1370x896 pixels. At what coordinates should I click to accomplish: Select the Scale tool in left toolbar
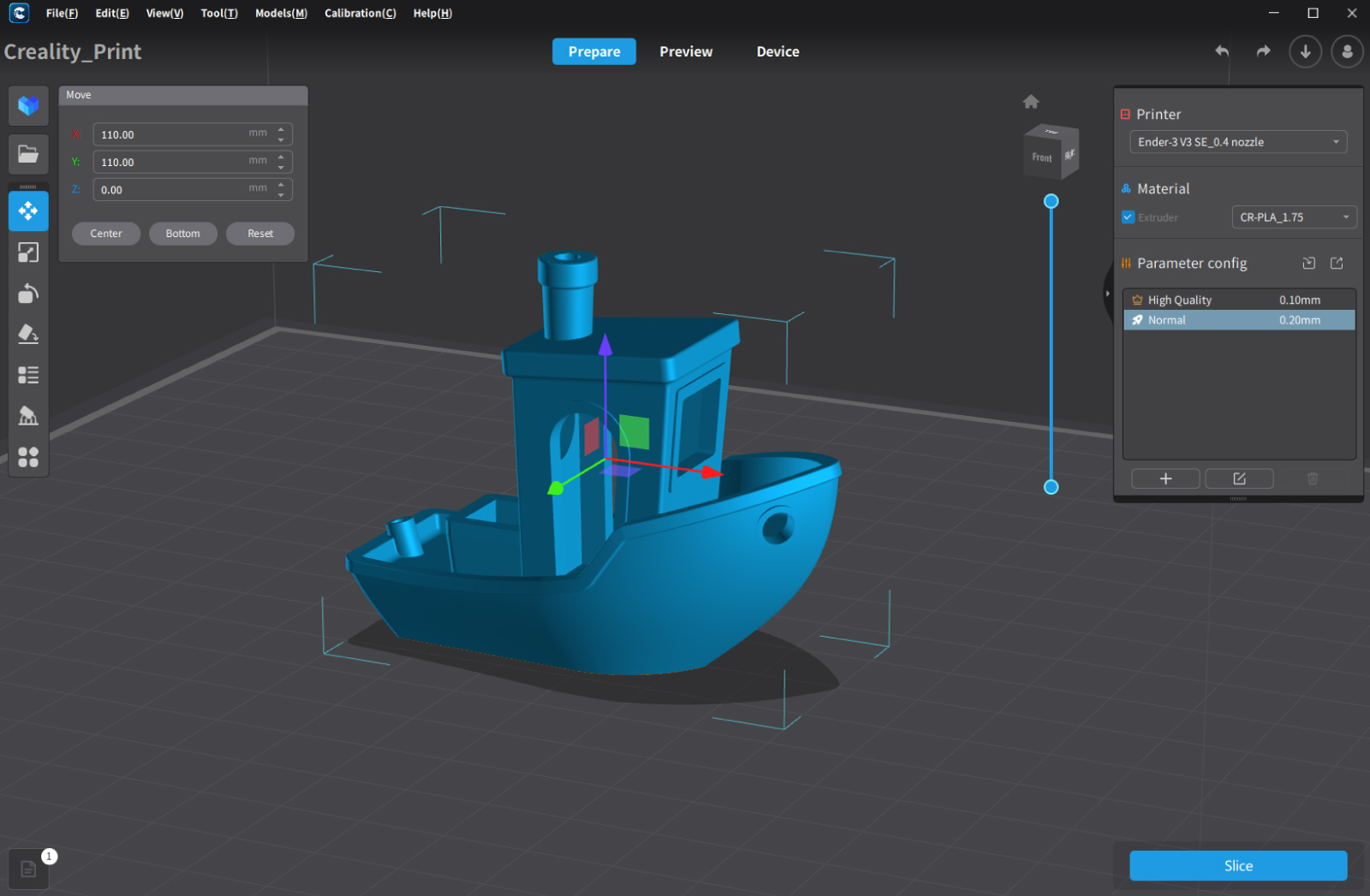pos(28,252)
